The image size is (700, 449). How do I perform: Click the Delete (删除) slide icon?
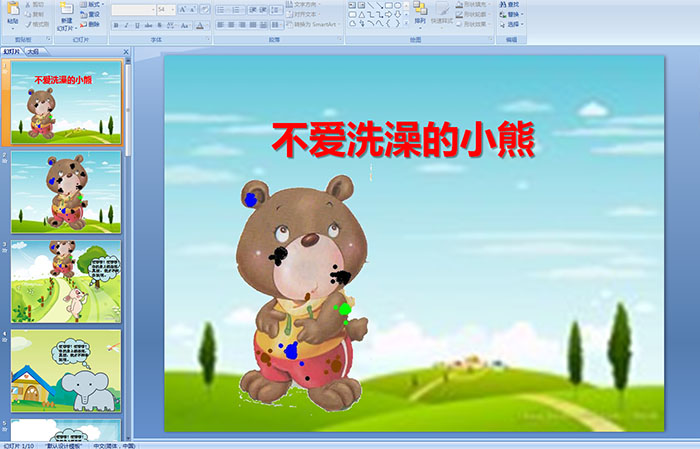(83, 24)
